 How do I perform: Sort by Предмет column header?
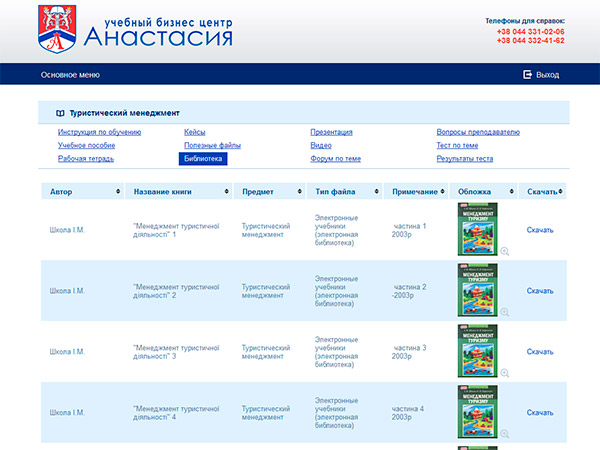[260, 192]
